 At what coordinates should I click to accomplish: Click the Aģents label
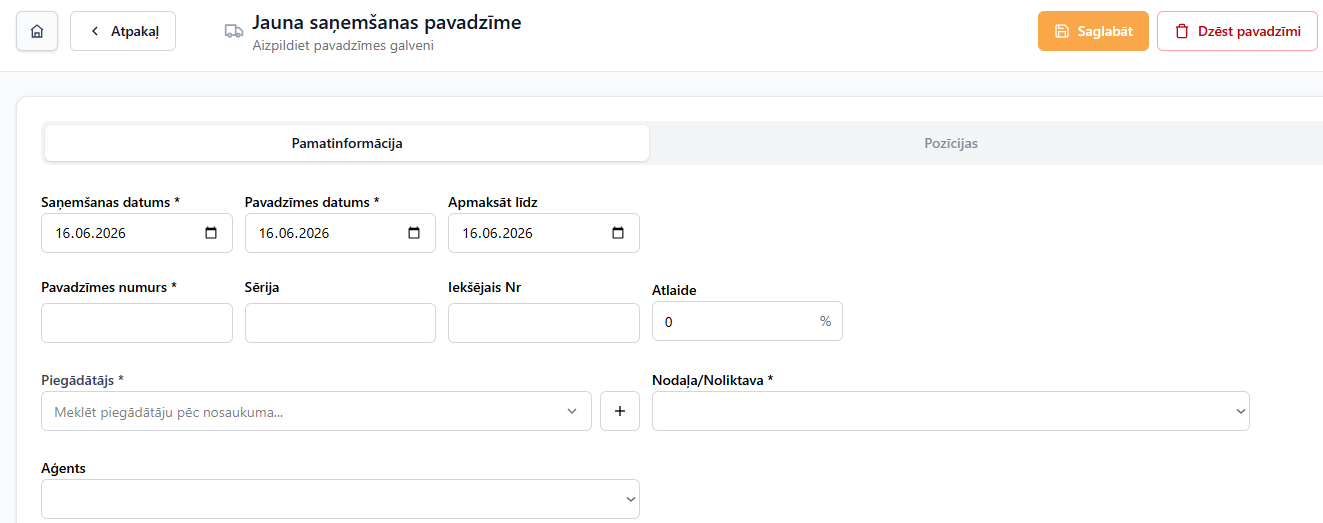click(x=63, y=468)
